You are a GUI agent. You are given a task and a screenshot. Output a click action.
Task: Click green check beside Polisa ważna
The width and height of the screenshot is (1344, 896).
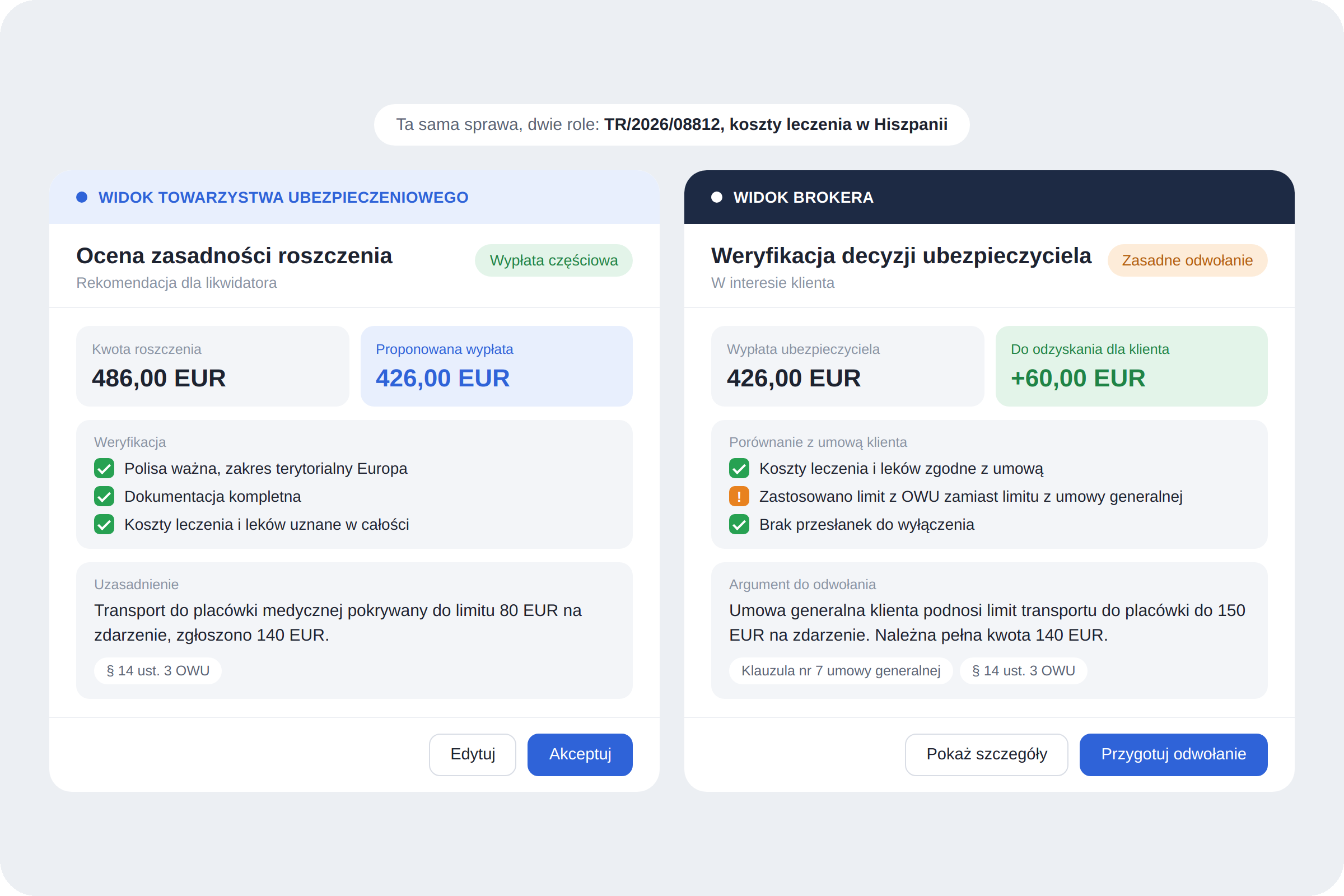104,469
